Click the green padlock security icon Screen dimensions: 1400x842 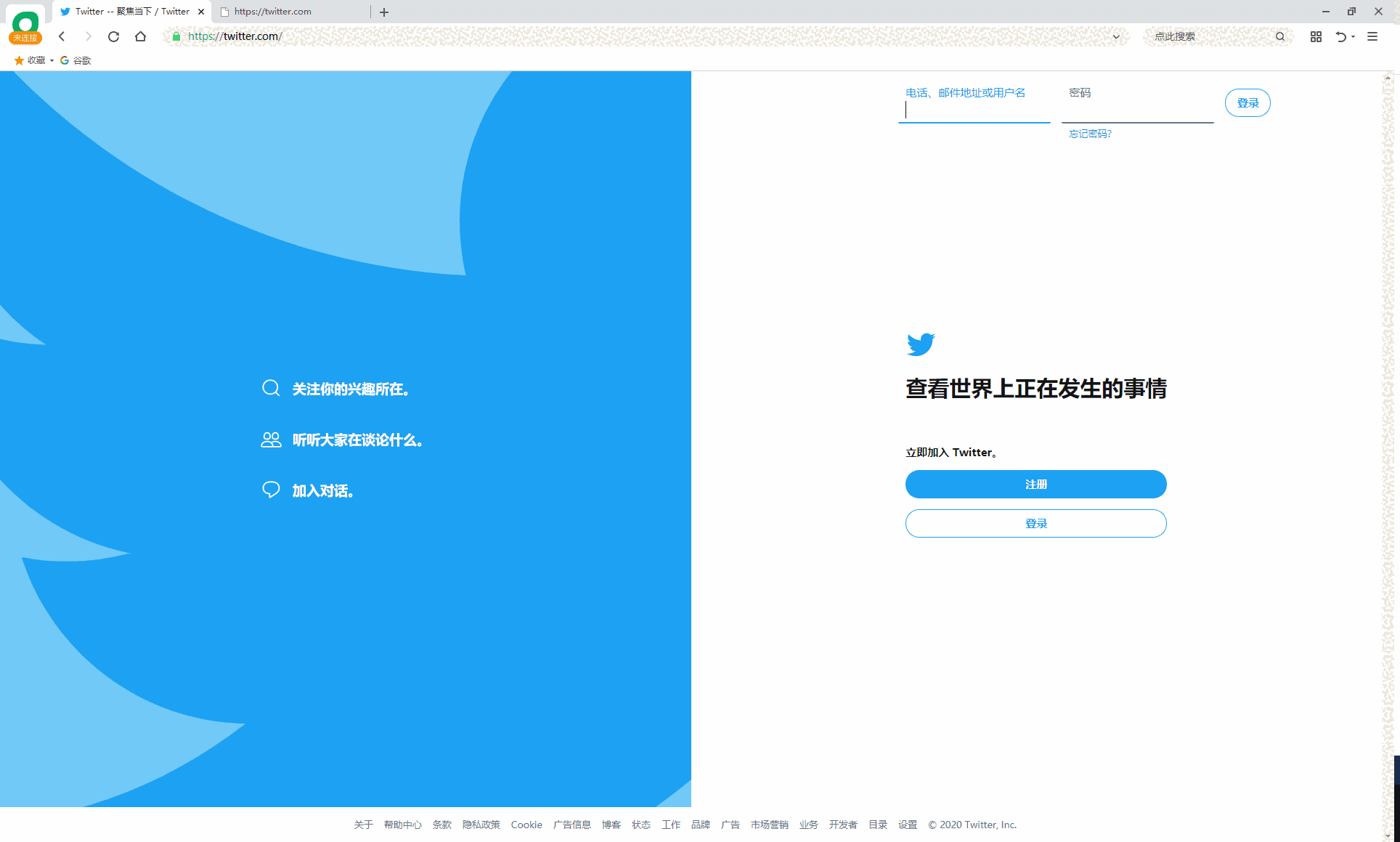pyautogui.click(x=176, y=36)
